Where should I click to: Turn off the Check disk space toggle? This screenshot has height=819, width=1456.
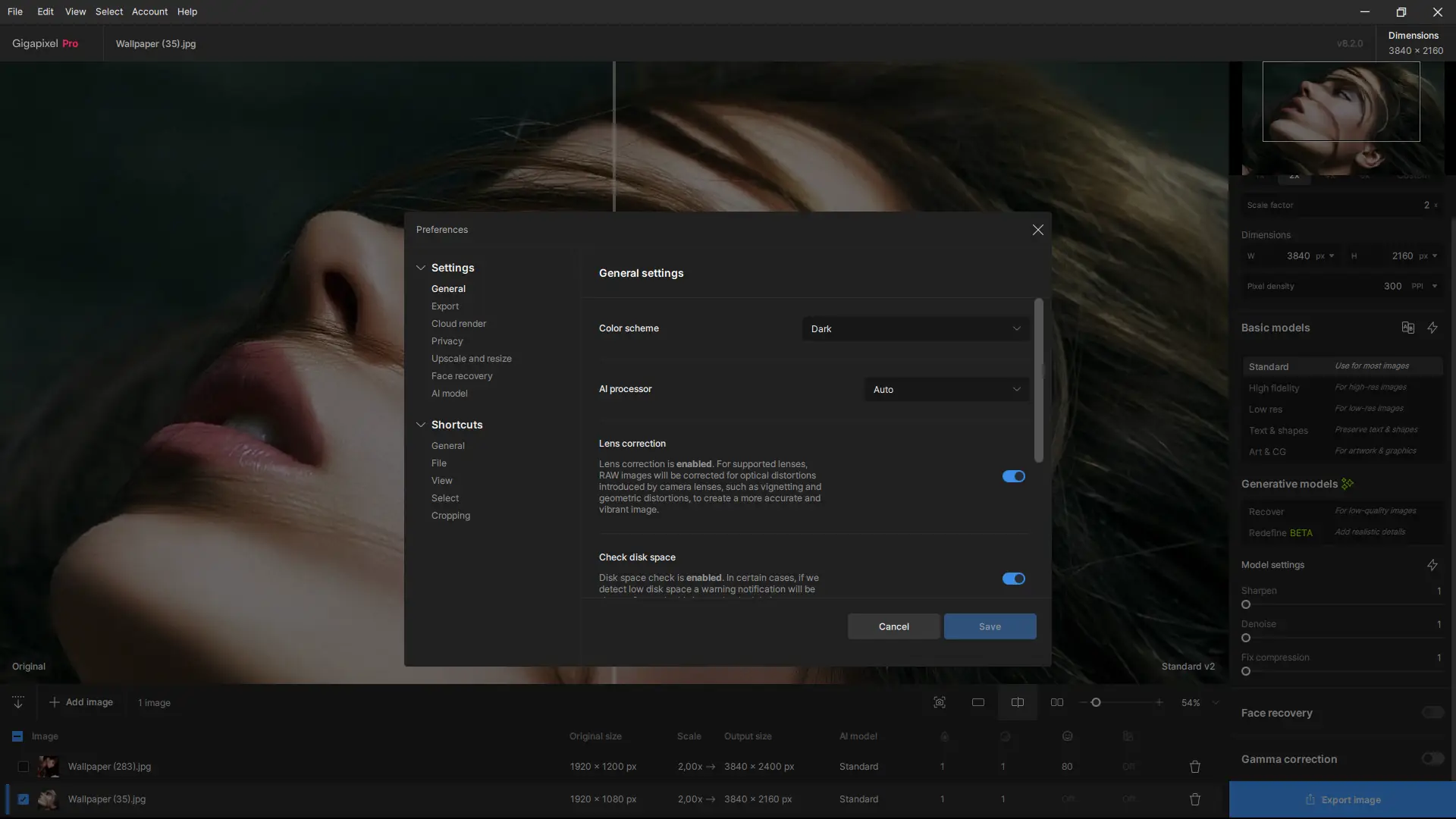pos(1013,579)
